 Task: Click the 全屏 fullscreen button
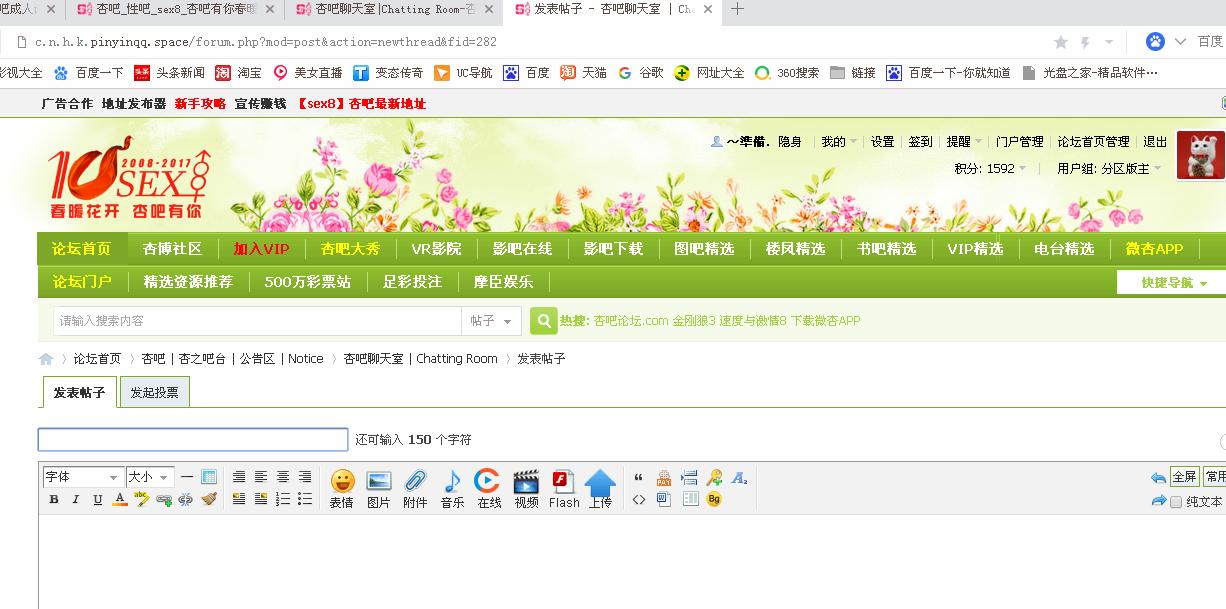coord(1184,477)
